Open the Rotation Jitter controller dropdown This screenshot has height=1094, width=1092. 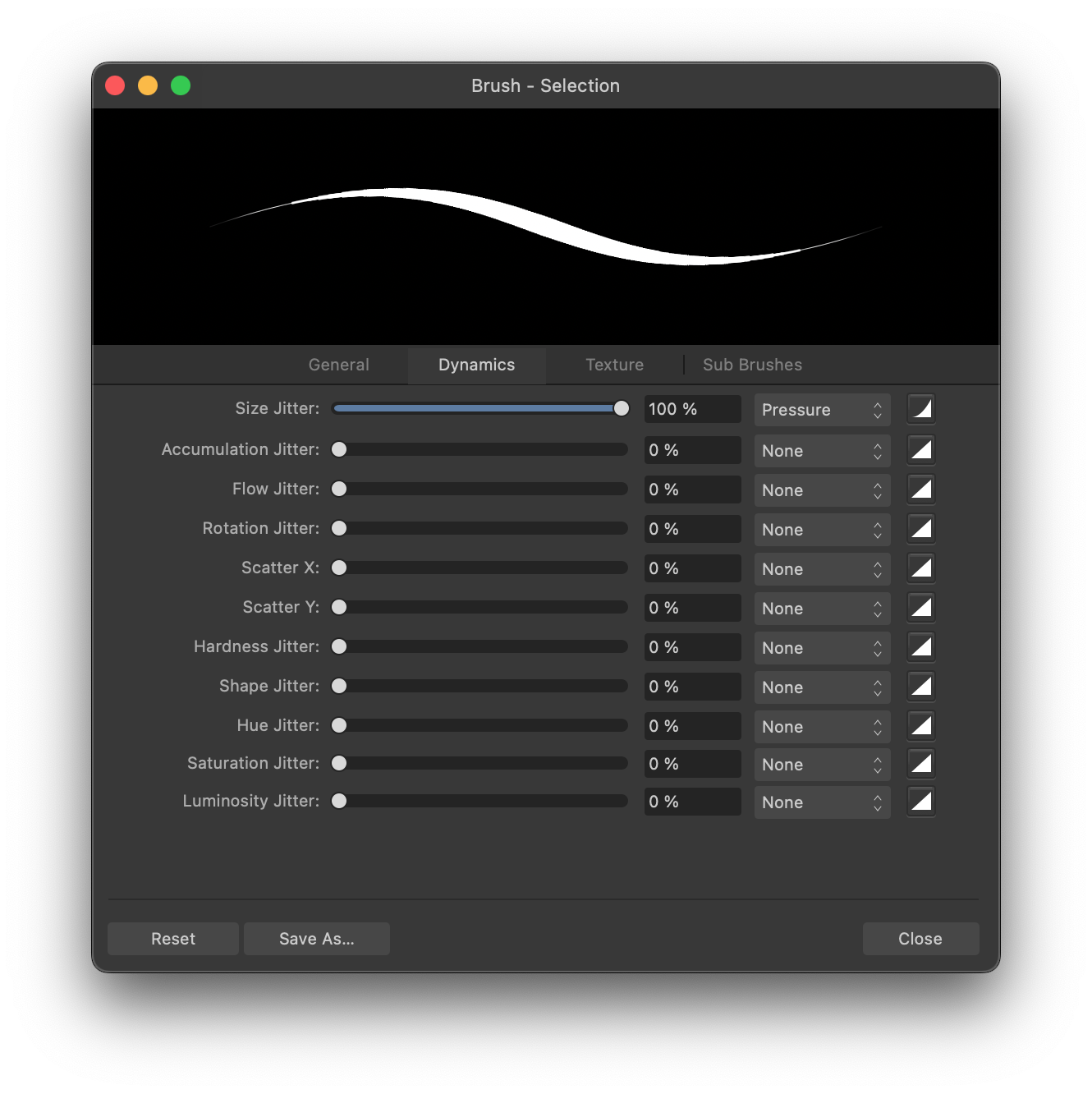[x=822, y=530]
